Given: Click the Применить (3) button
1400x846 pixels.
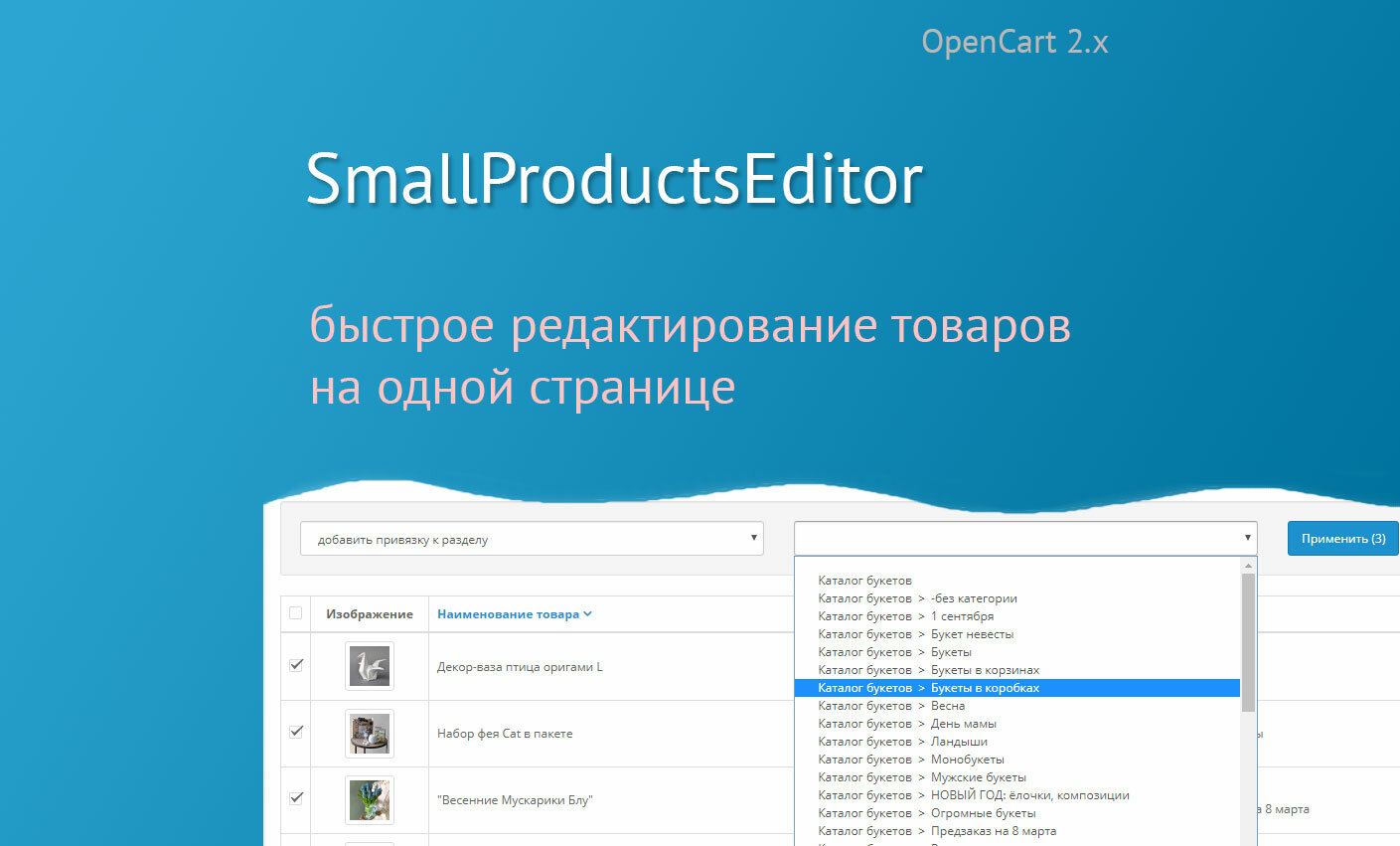Looking at the screenshot, I should [x=1343, y=538].
